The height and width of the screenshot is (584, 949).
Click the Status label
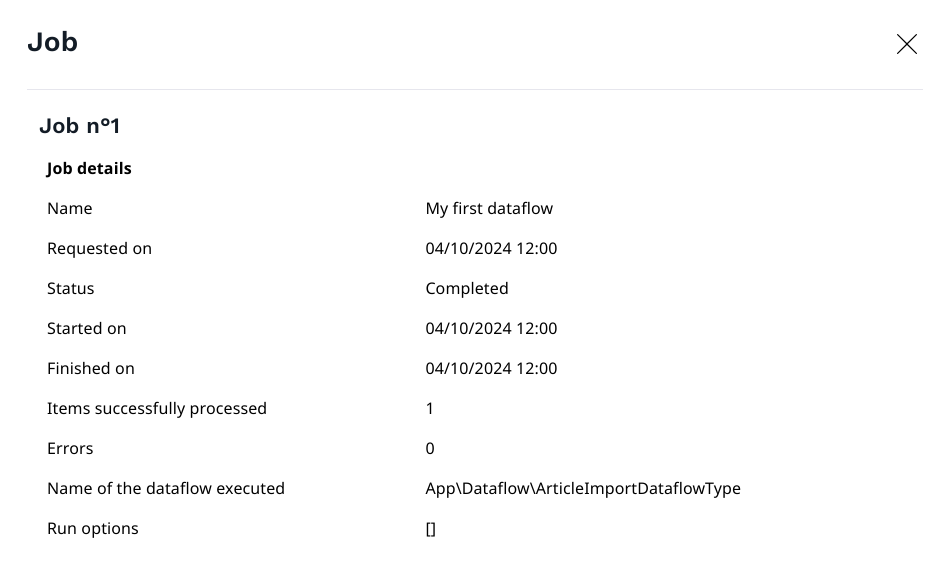click(x=70, y=288)
